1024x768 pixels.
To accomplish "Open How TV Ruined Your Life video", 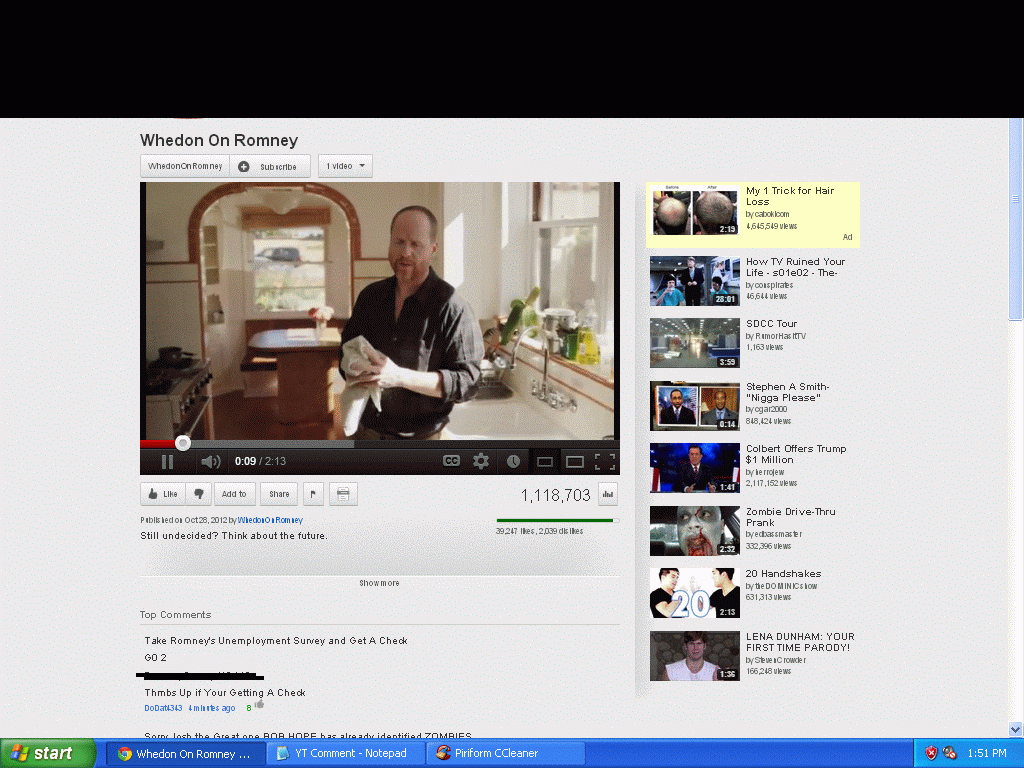I will [x=695, y=281].
